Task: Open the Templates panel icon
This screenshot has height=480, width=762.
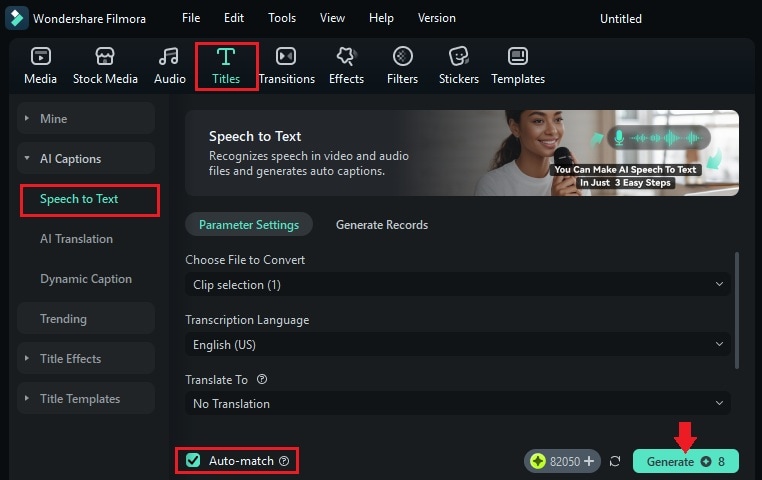Action: tap(518, 56)
